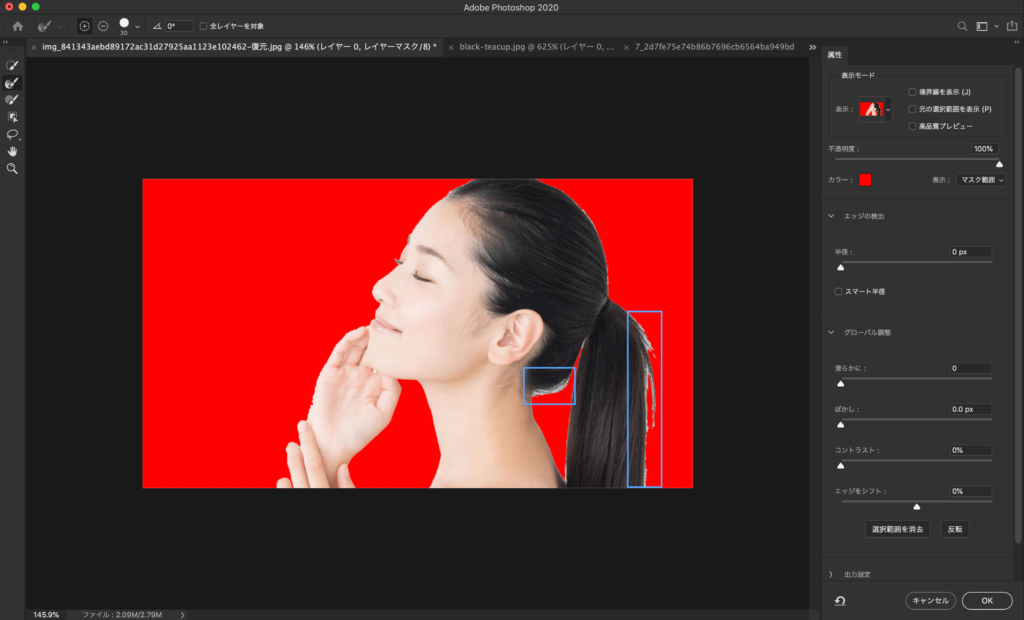This screenshot has width=1024, height=620.
Task: Select the 属性 panel tab
Action: 835,55
